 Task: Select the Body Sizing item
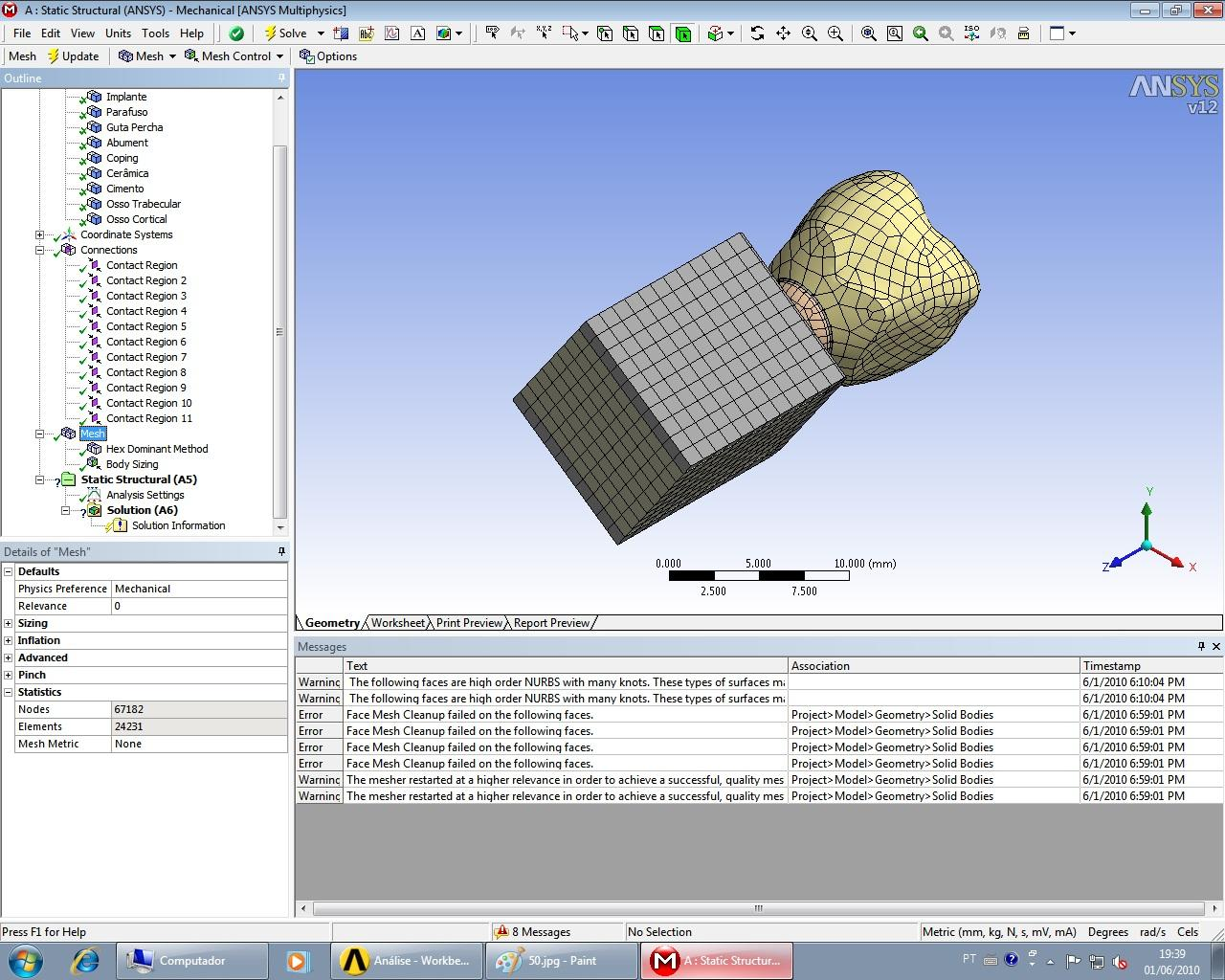point(132,464)
